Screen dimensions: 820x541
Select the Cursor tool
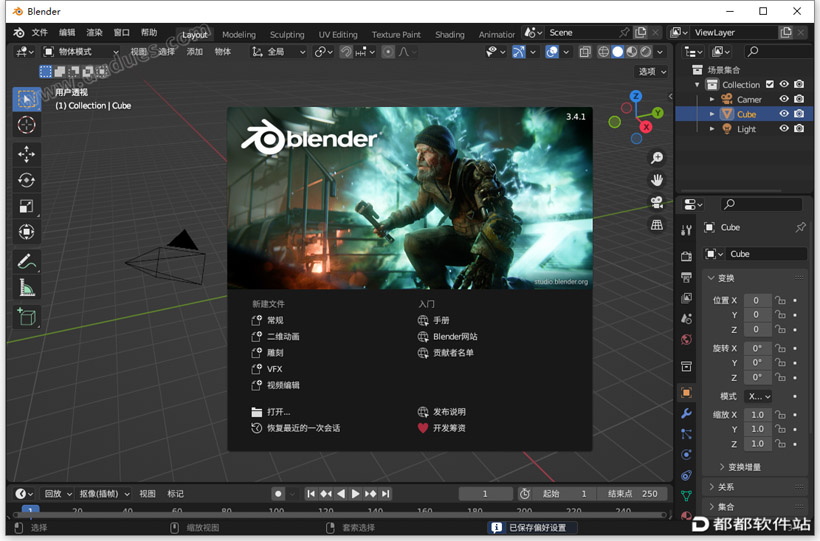coord(26,125)
